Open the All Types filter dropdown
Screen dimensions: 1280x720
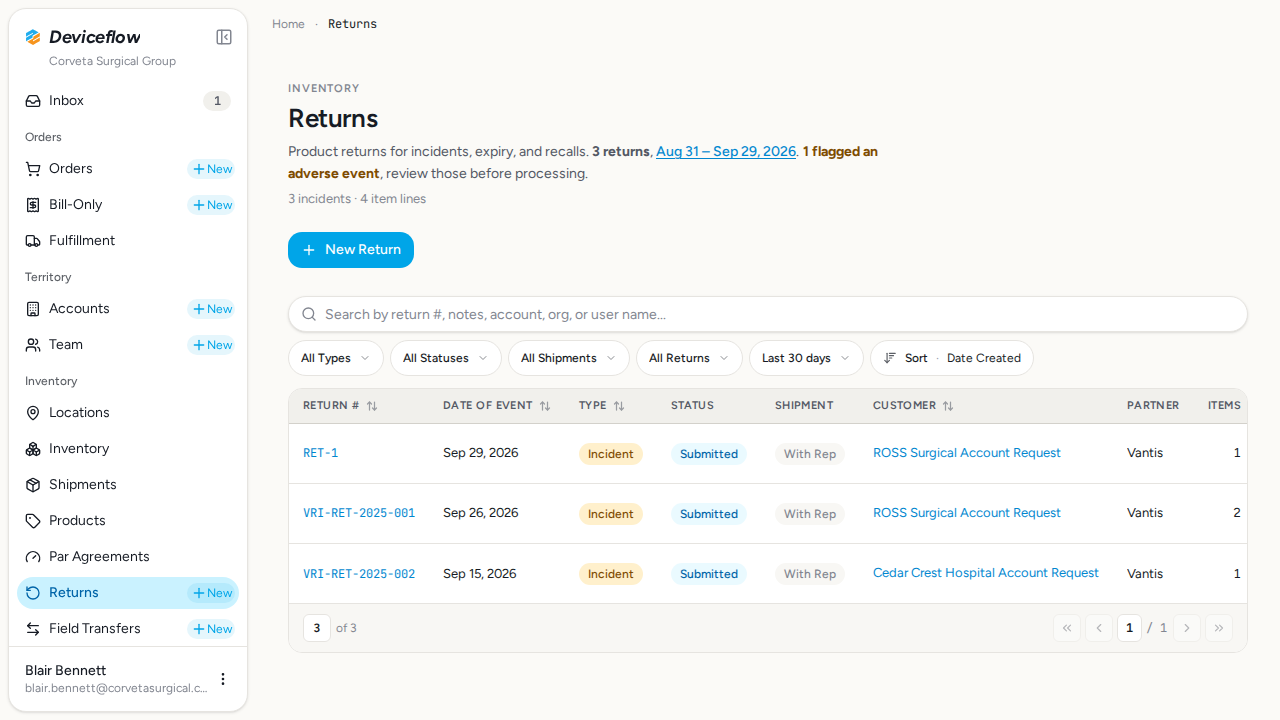(x=336, y=358)
